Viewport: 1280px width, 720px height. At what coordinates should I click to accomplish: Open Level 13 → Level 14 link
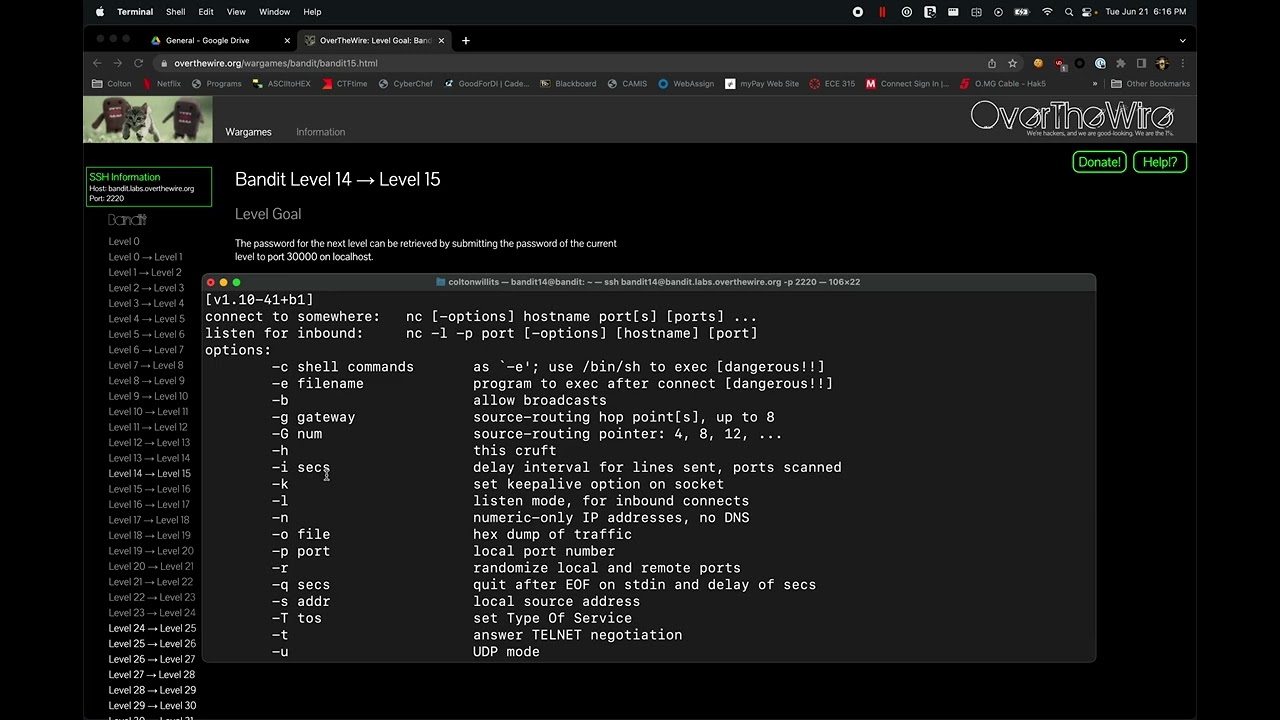coord(149,458)
